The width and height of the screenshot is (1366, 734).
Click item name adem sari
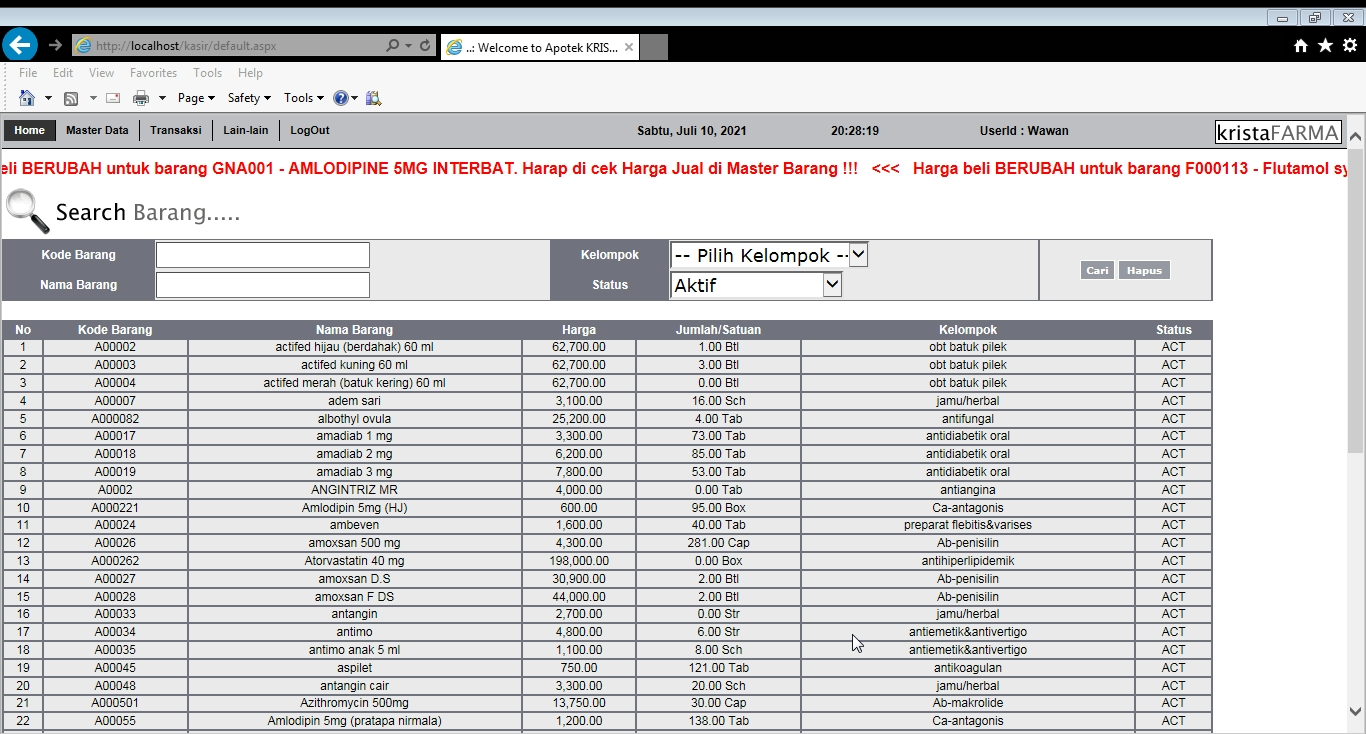[354, 401]
